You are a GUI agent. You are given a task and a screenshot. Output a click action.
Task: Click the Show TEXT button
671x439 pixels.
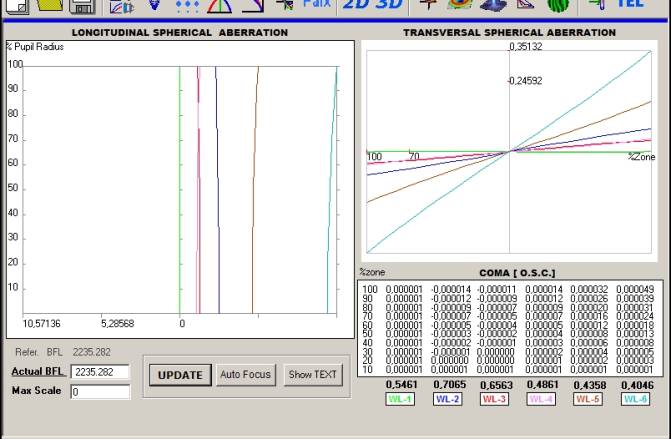pyautogui.click(x=313, y=375)
